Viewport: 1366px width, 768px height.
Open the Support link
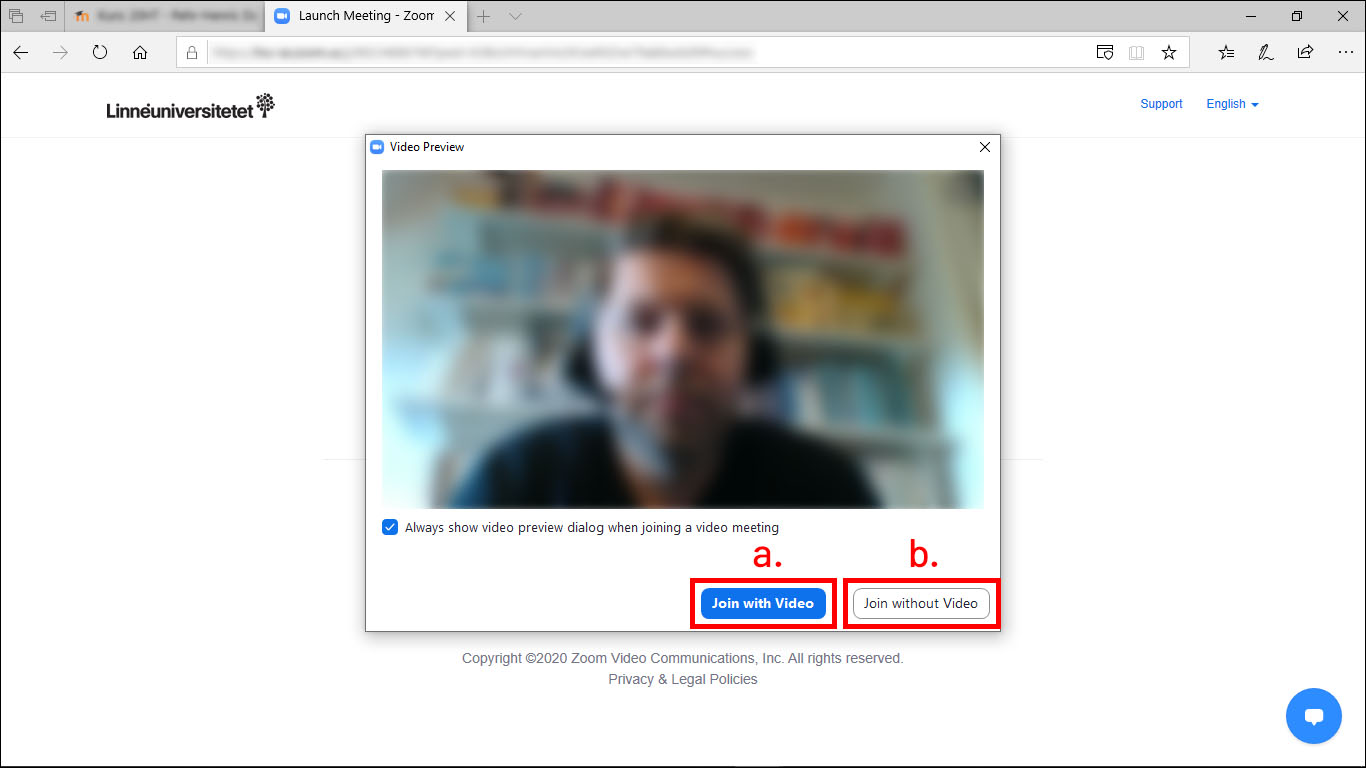1161,104
